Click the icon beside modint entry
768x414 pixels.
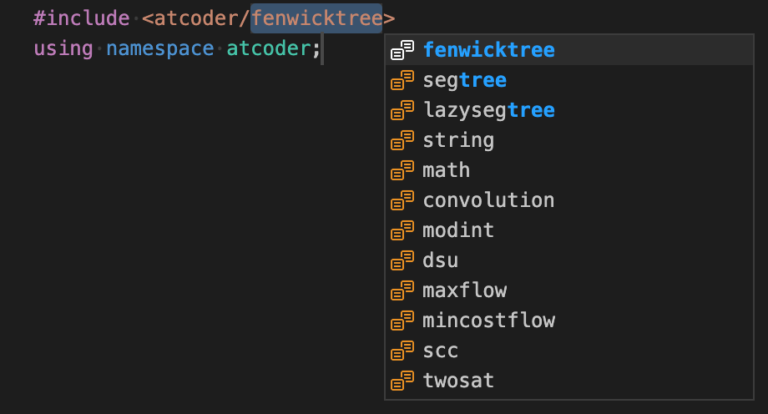[402, 230]
